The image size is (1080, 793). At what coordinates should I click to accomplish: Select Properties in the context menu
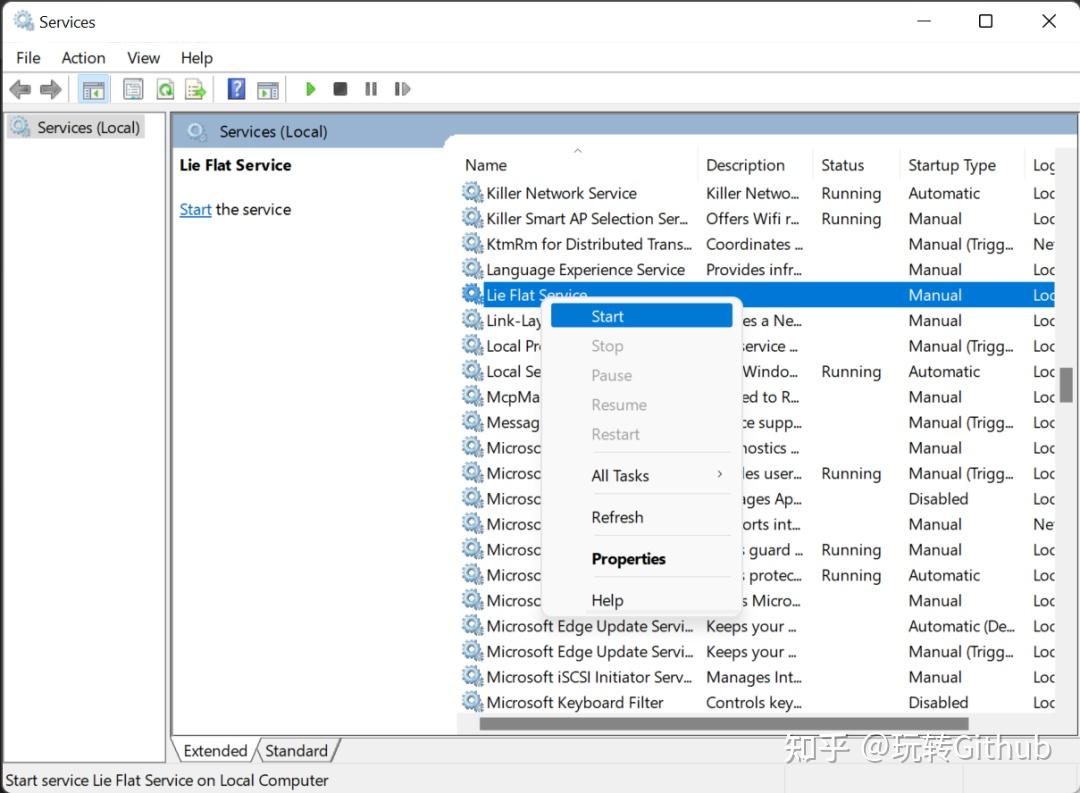click(627, 559)
